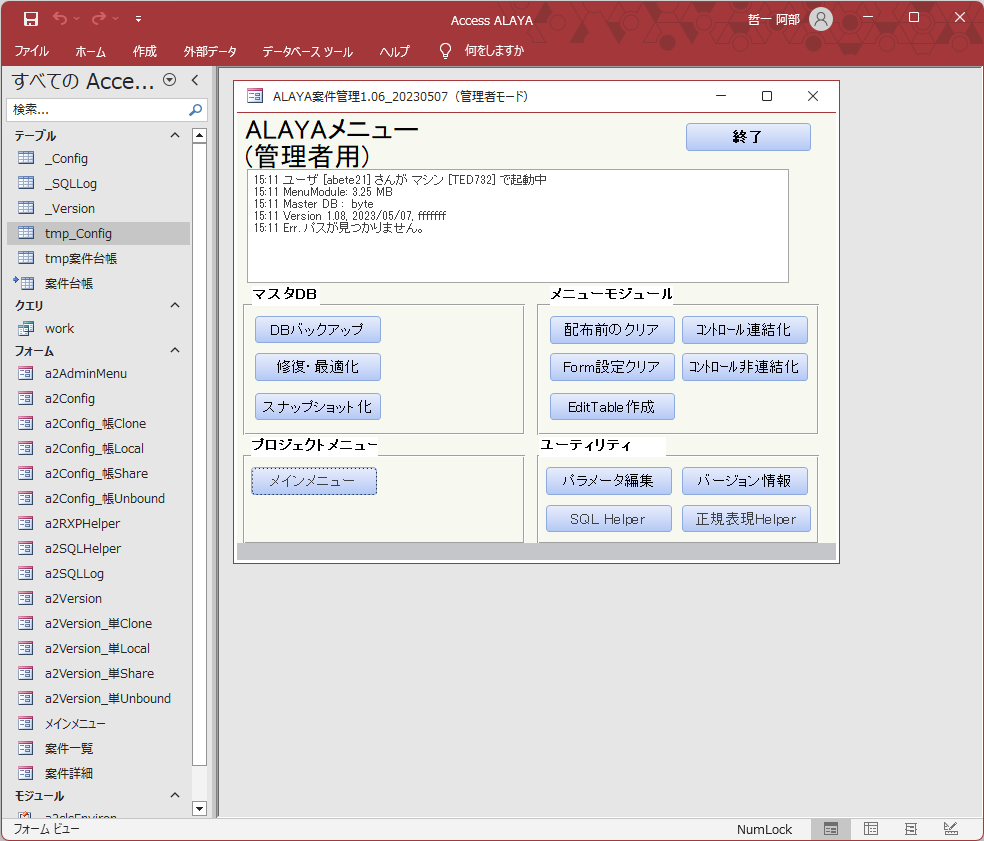Image resolution: width=984 pixels, height=841 pixels.
Task: Click the 修復・最適化 button
Action: 318,367
